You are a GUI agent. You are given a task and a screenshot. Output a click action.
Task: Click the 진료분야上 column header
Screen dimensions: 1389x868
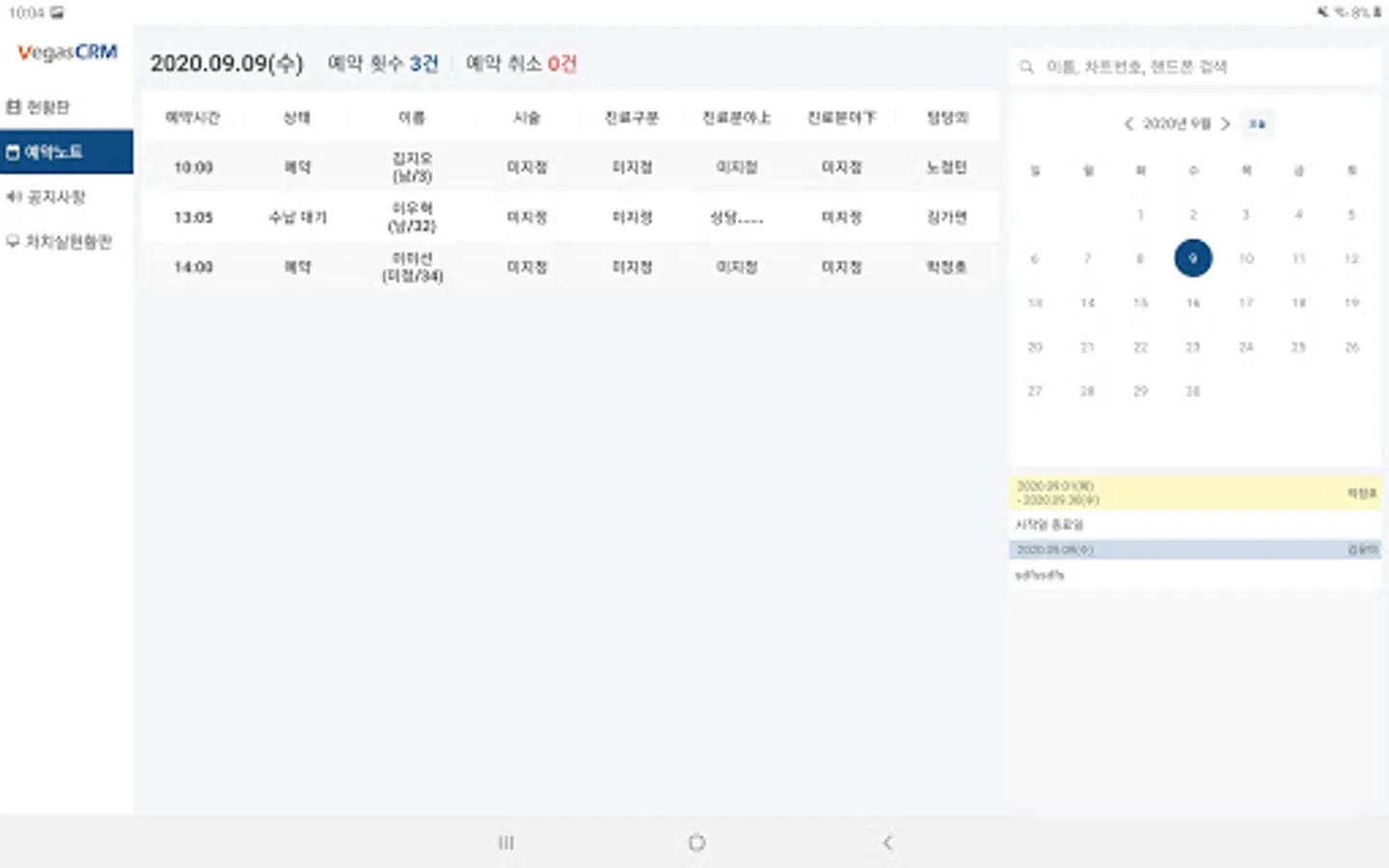click(737, 118)
